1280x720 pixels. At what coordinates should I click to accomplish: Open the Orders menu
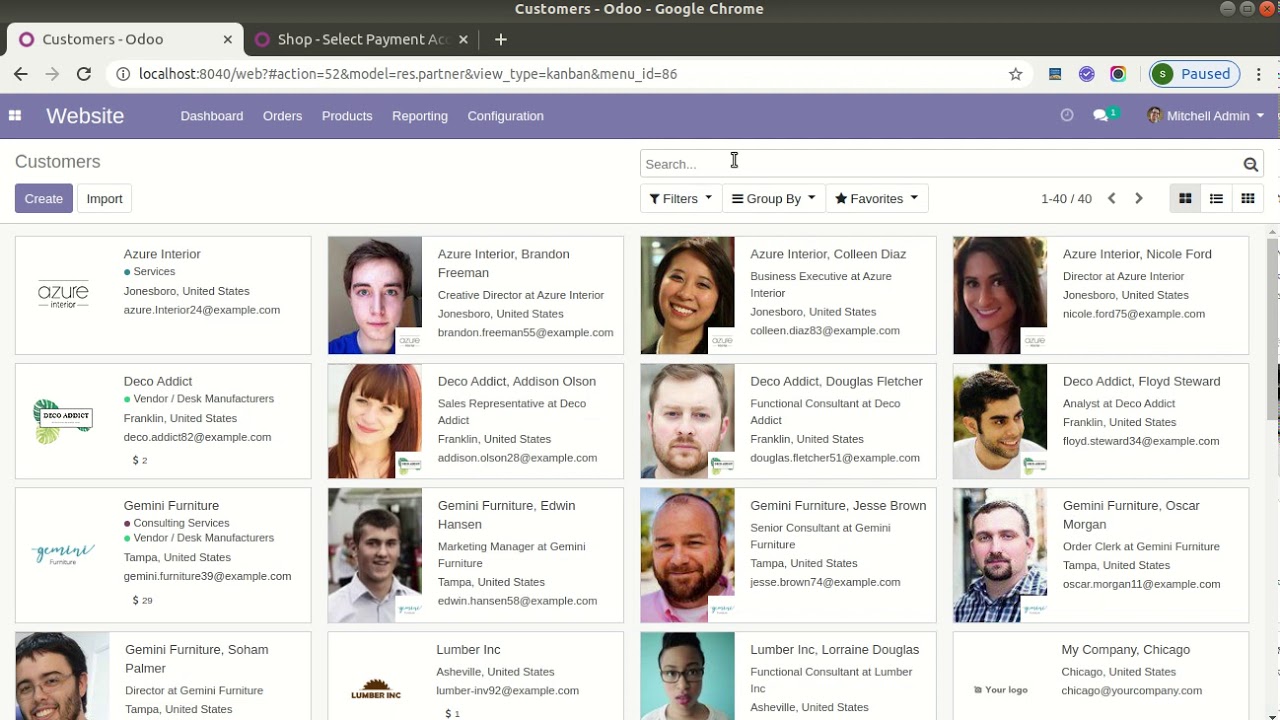[x=282, y=116]
